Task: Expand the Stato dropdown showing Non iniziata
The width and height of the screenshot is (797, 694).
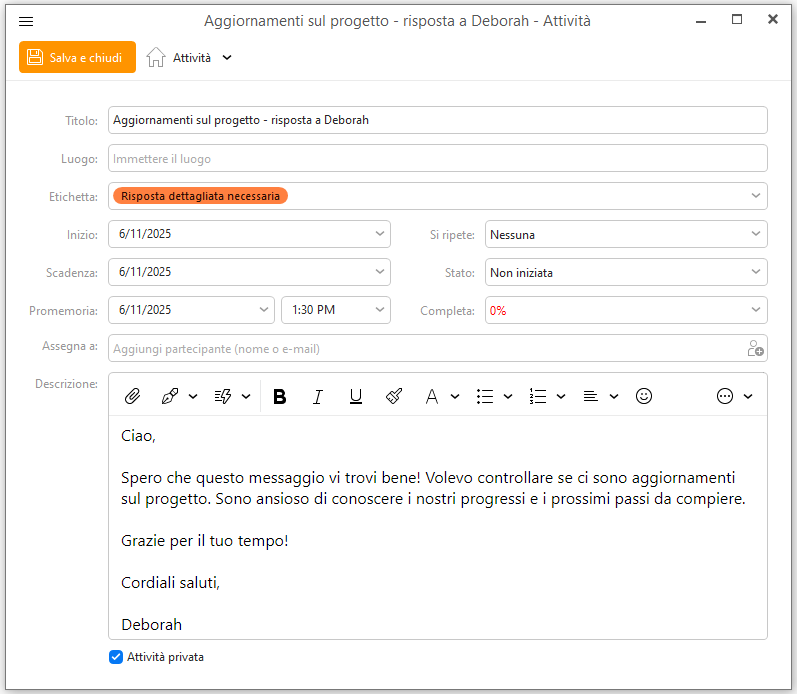Action: 626,273
